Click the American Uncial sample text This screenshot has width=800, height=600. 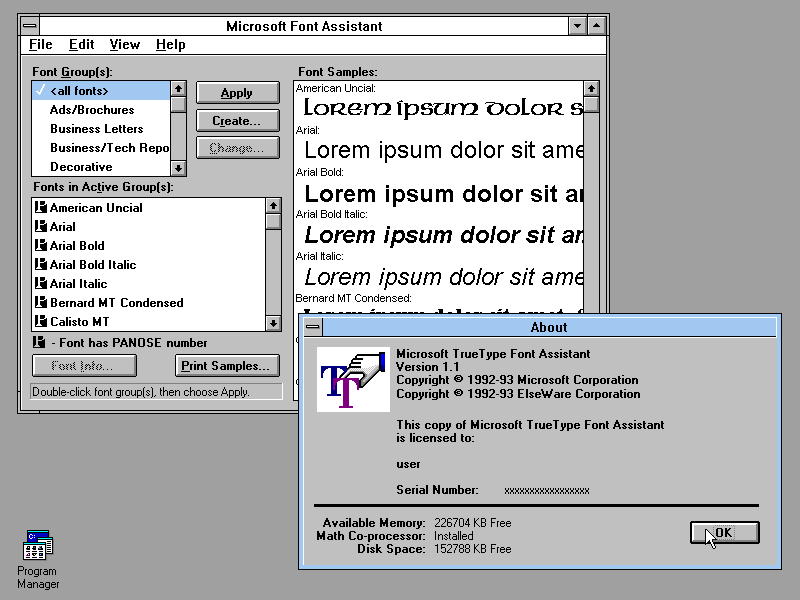pos(443,108)
